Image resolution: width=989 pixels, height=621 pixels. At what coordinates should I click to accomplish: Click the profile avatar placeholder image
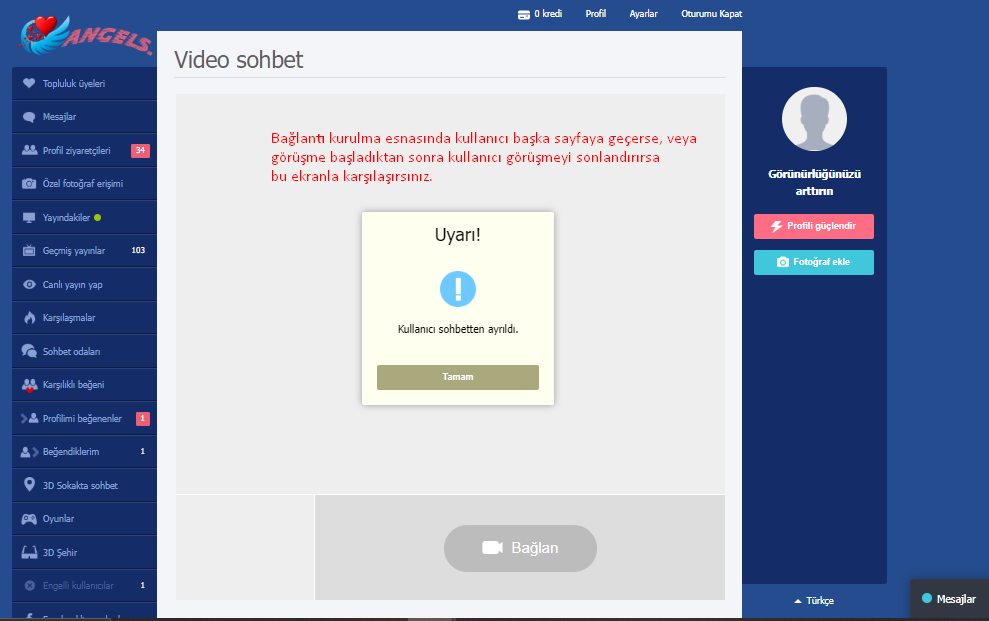click(x=814, y=119)
